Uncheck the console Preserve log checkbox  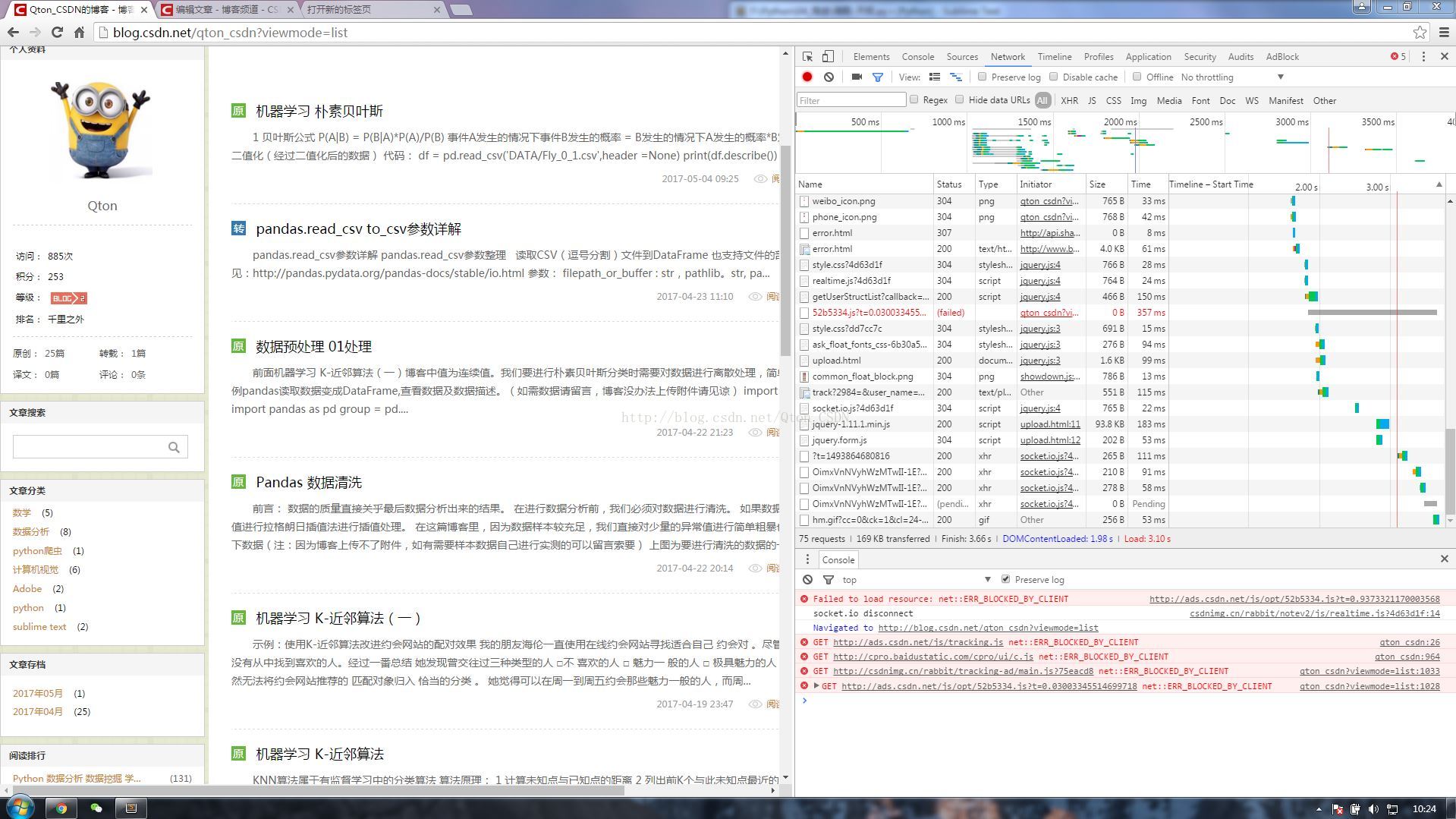pyautogui.click(x=1005, y=579)
